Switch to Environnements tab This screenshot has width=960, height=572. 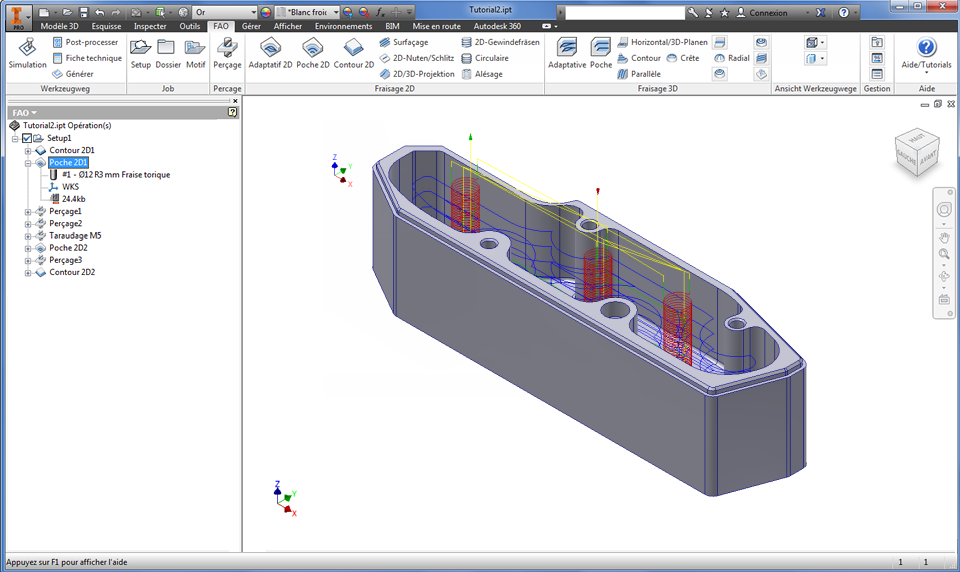tap(343, 26)
